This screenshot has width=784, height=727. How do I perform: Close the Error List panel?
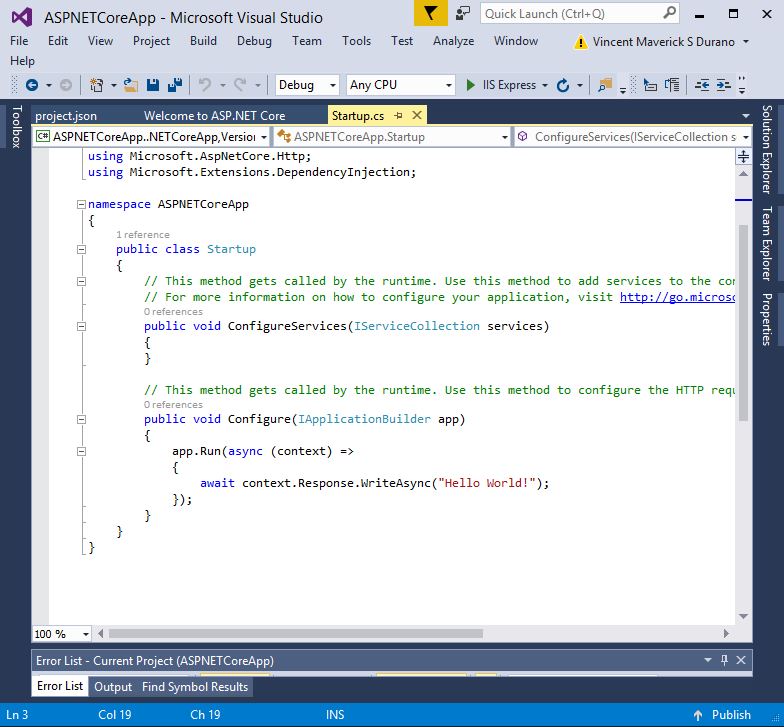click(x=741, y=660)
